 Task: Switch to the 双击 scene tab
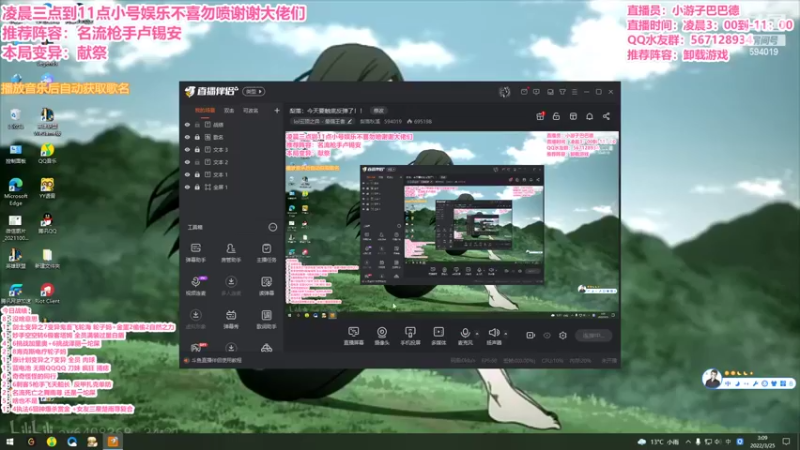click(x=229, y=110)
